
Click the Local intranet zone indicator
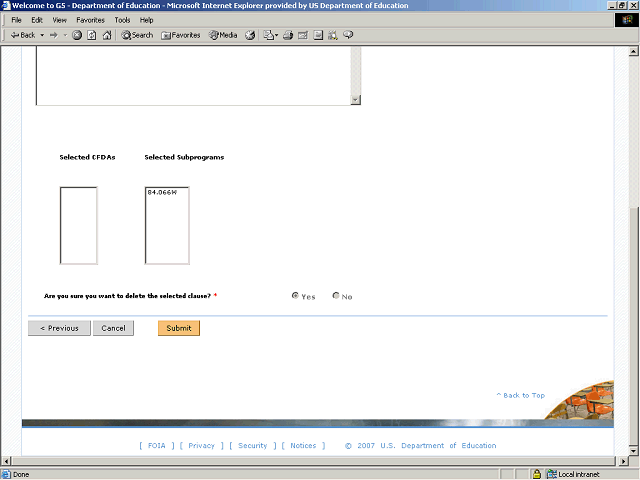[x=575, y=474]
